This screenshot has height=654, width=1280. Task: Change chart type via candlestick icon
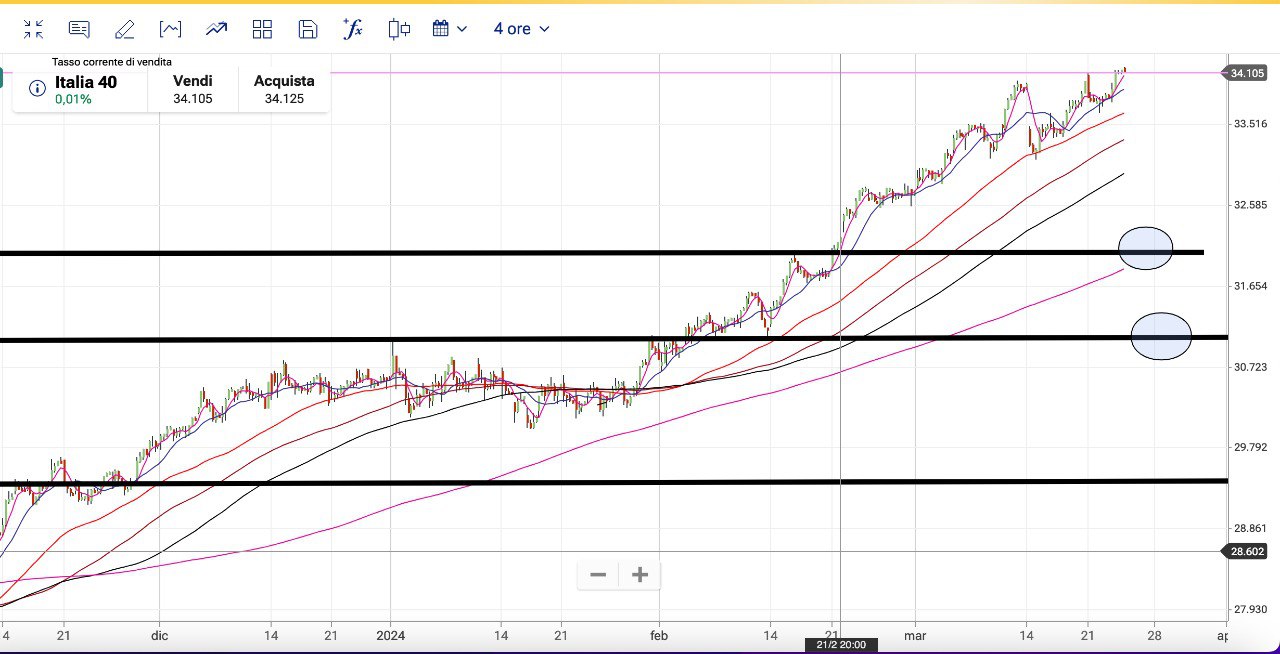(399, 29)
